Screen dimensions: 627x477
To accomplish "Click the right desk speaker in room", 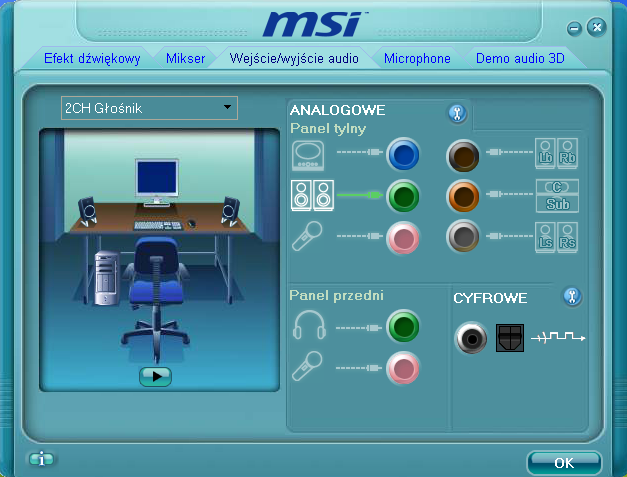I will [x=231, y=211].
